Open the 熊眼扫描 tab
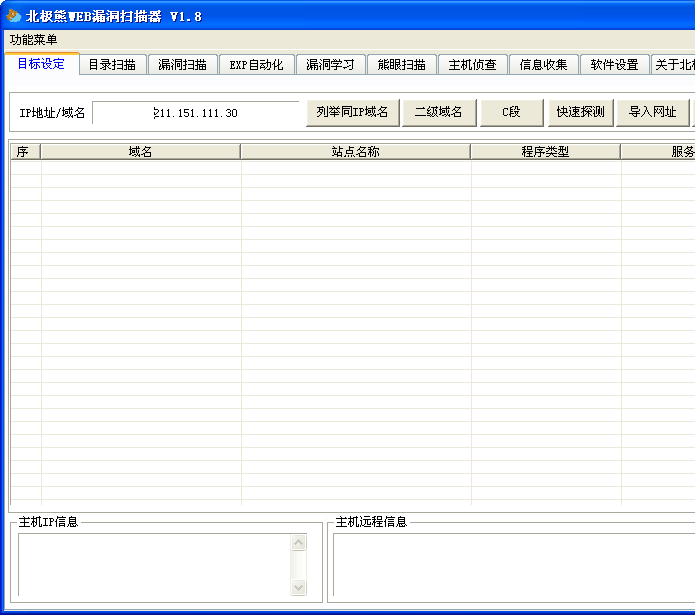 (402, 65)
